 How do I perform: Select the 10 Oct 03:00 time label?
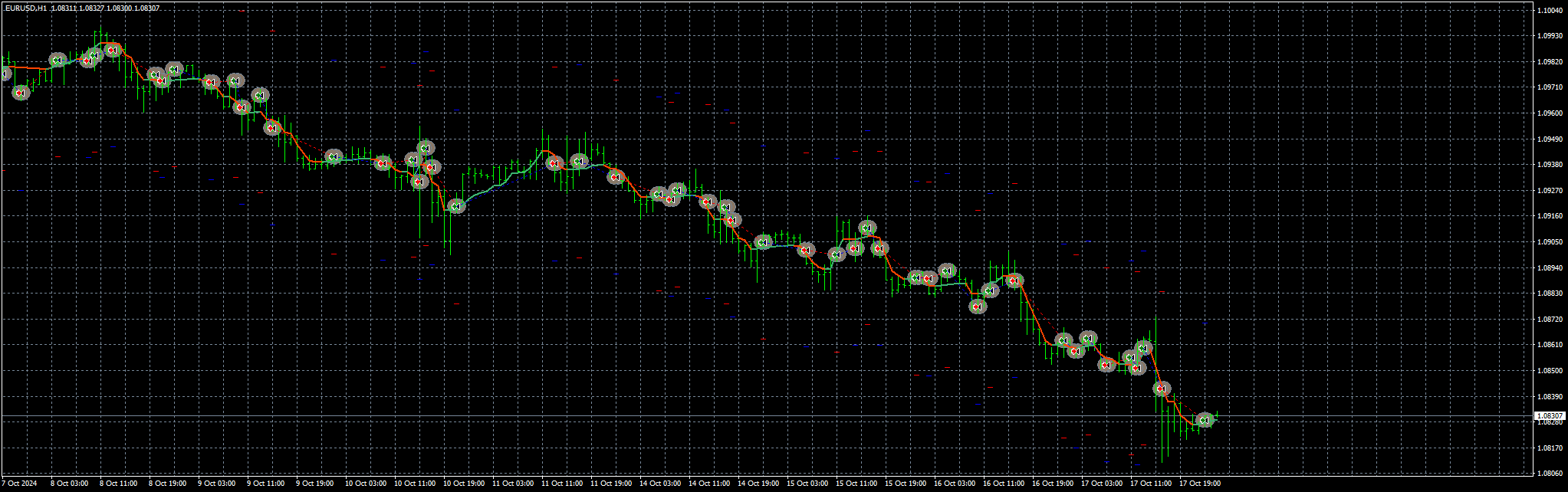tap(366, 484)
